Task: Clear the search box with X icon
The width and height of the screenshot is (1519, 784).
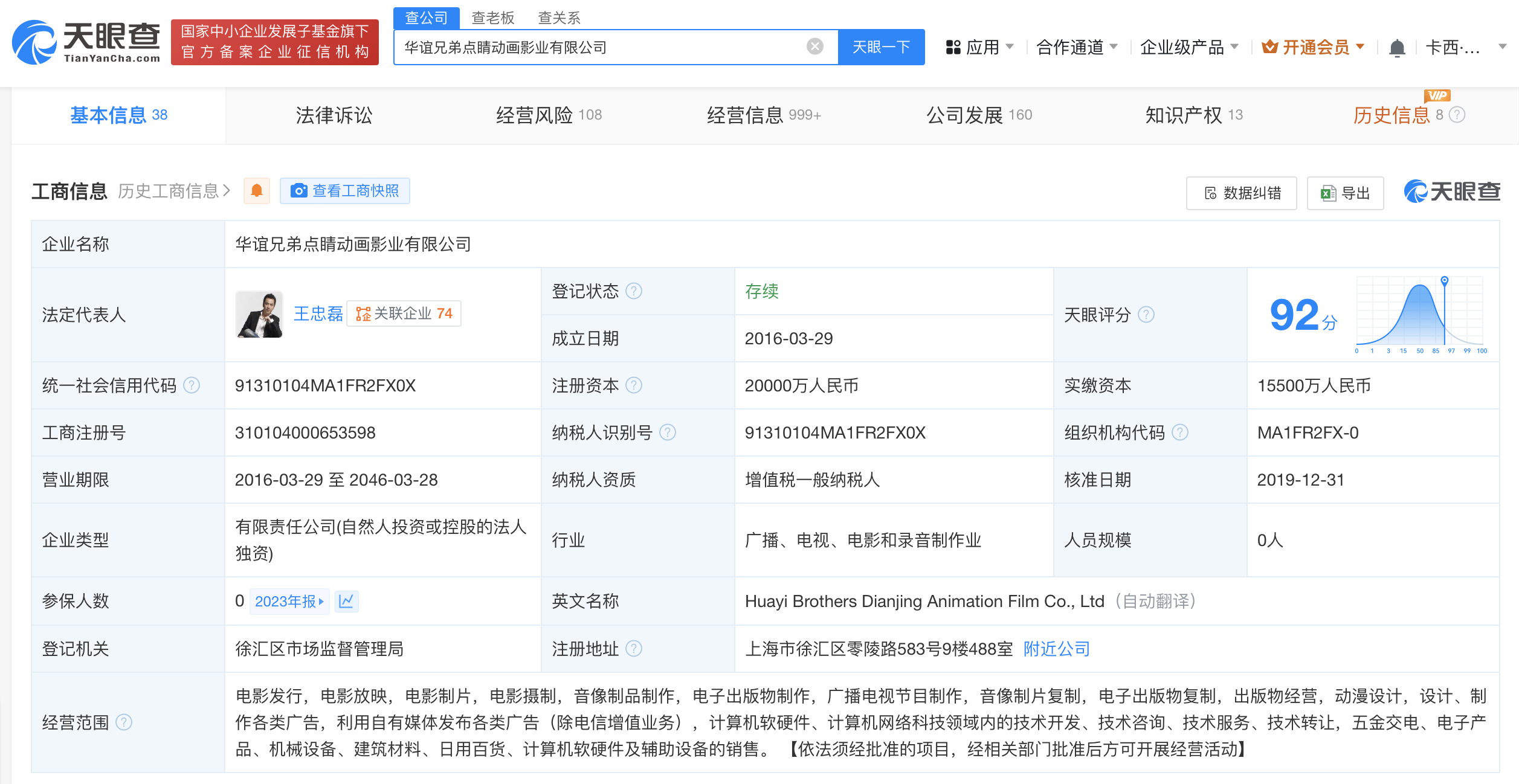Action: 814,47
